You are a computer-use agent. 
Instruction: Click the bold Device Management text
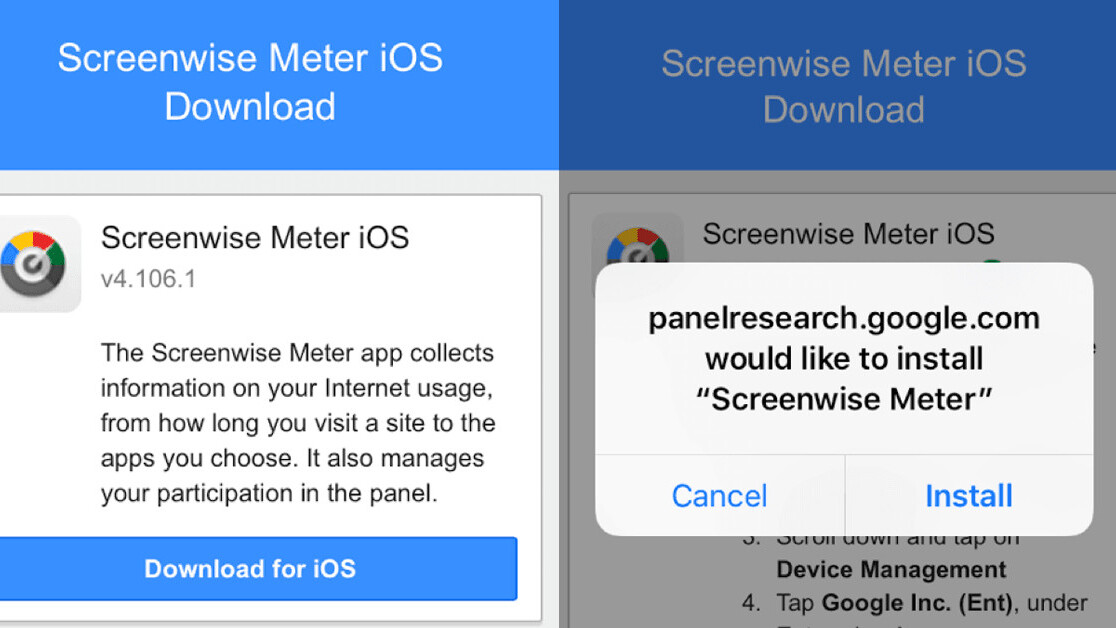point(891,570)
